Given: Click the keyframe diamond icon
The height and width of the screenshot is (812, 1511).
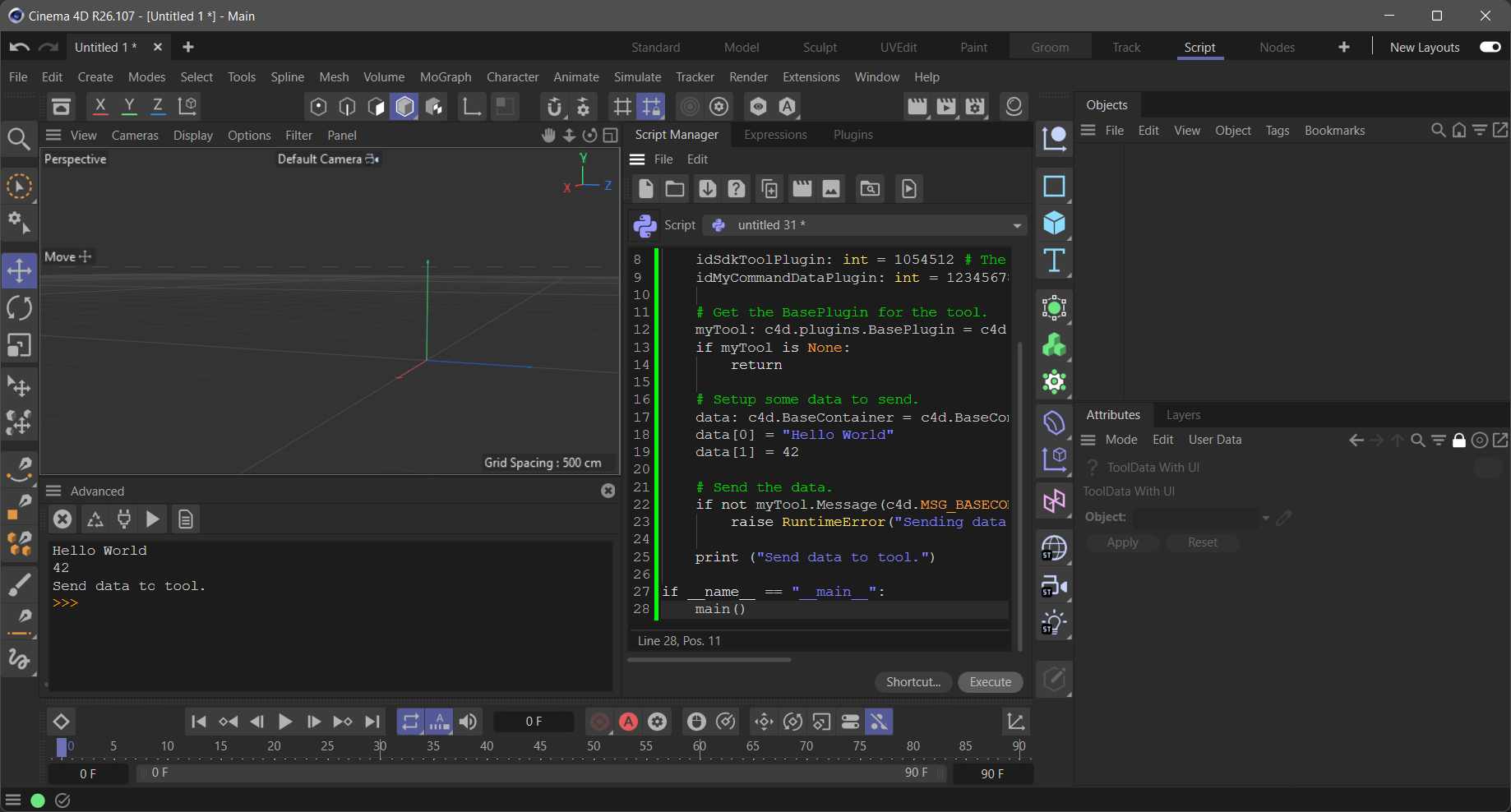Looking at the screenshot, I should coord(62,722).
